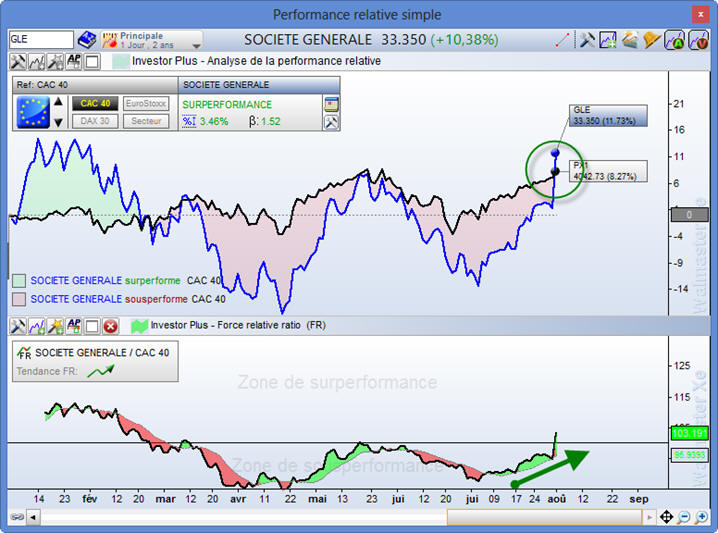Screen dimensions: 718x533
Task: Open the calendar icon in SOCIETE GENERALE panel
Action: click(331, 104)
